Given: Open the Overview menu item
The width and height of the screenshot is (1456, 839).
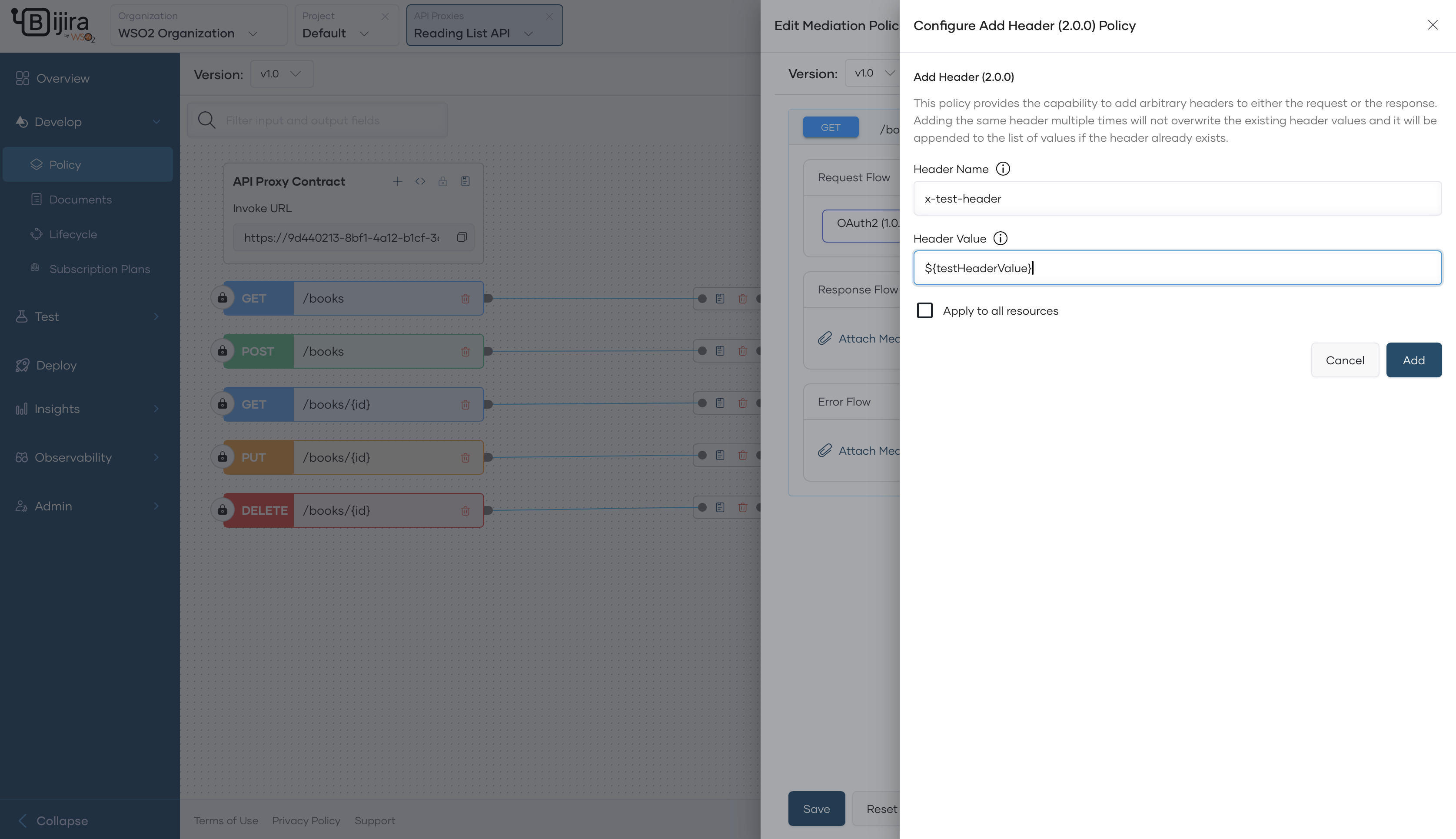Looking at the screenshot, I should point(63,78).
